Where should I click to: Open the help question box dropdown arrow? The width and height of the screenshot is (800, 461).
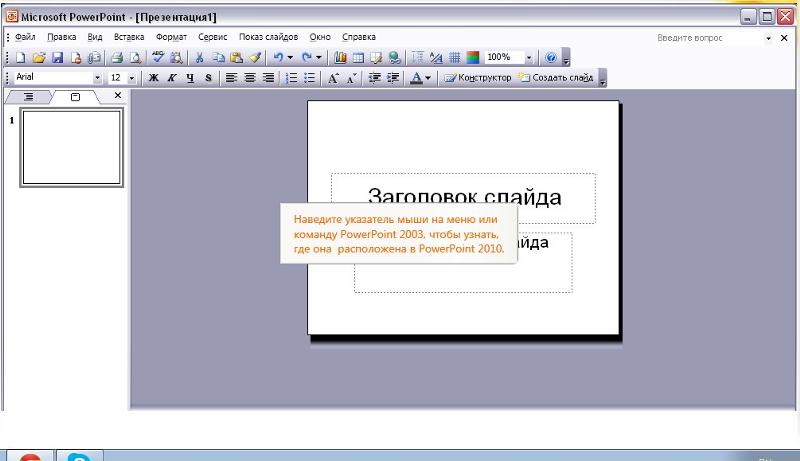pyautogui.click(x=768, y=38)
